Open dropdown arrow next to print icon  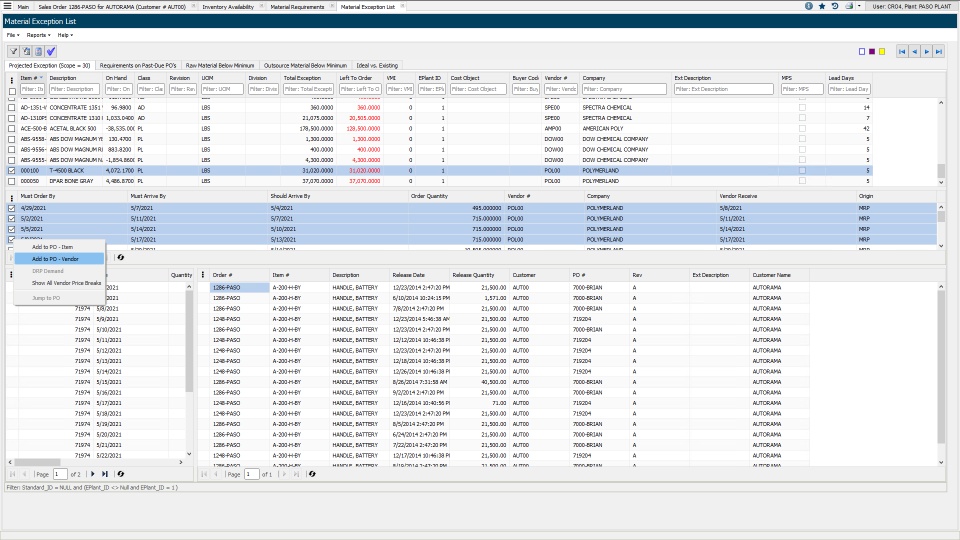click(859, 6)
